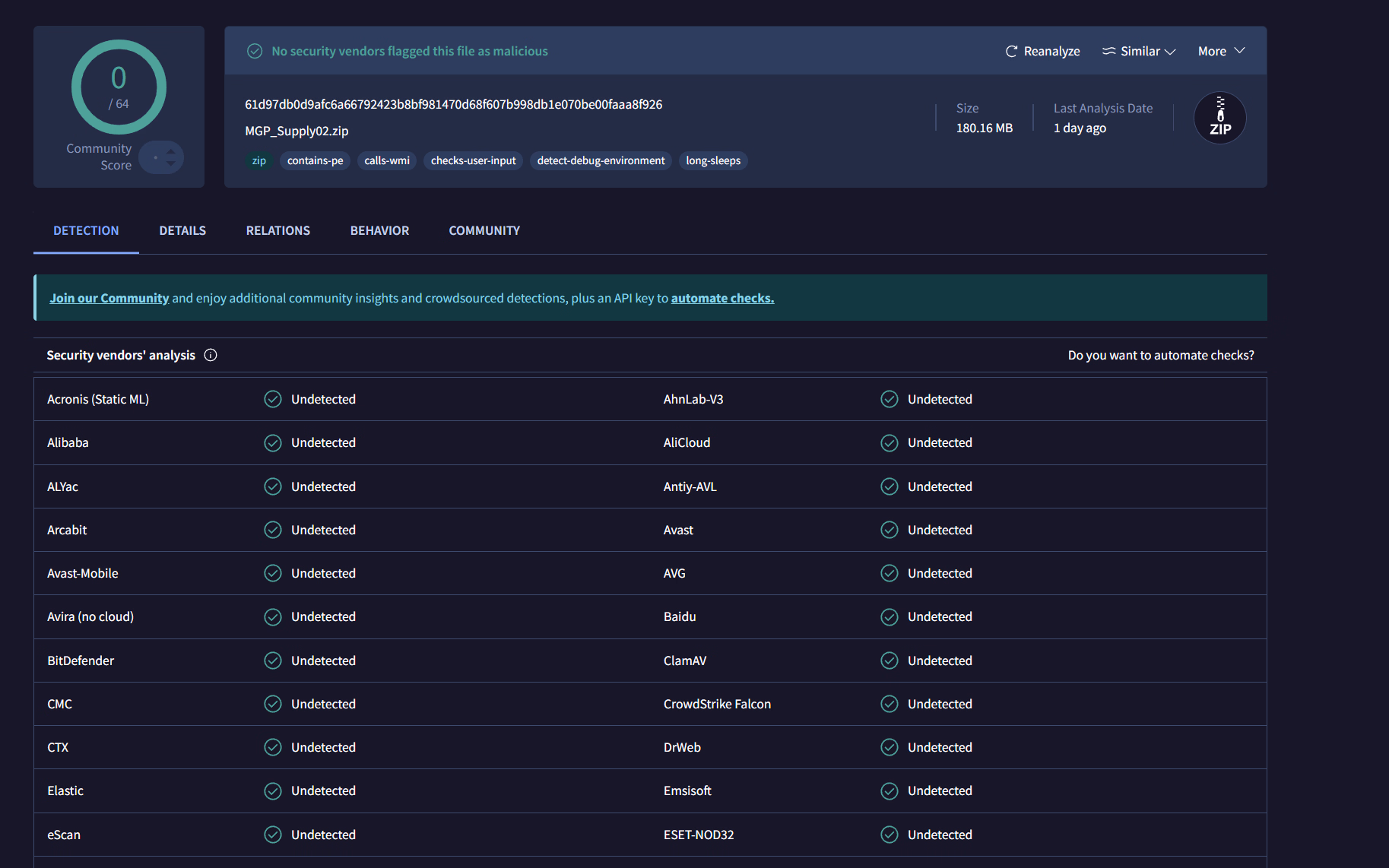Screen dimensions: 1389x868
Task: Click the Undetected checkmark for Acronis
Action: [x=273, y=399]
